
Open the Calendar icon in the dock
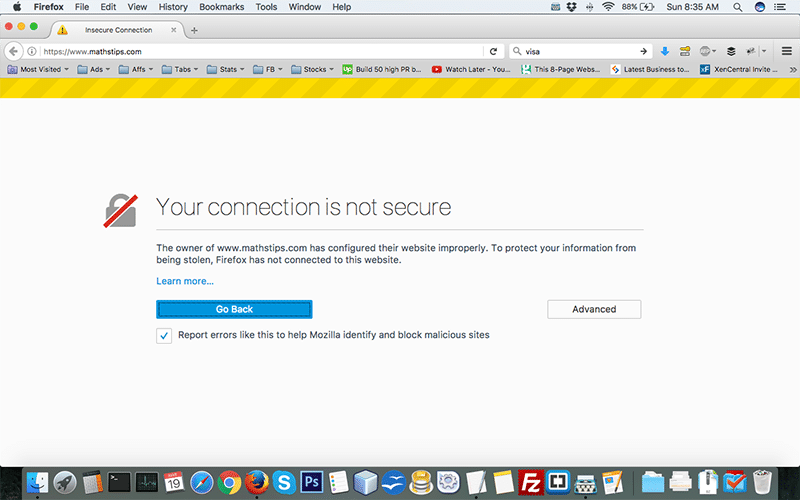click(x=174, y=482)
